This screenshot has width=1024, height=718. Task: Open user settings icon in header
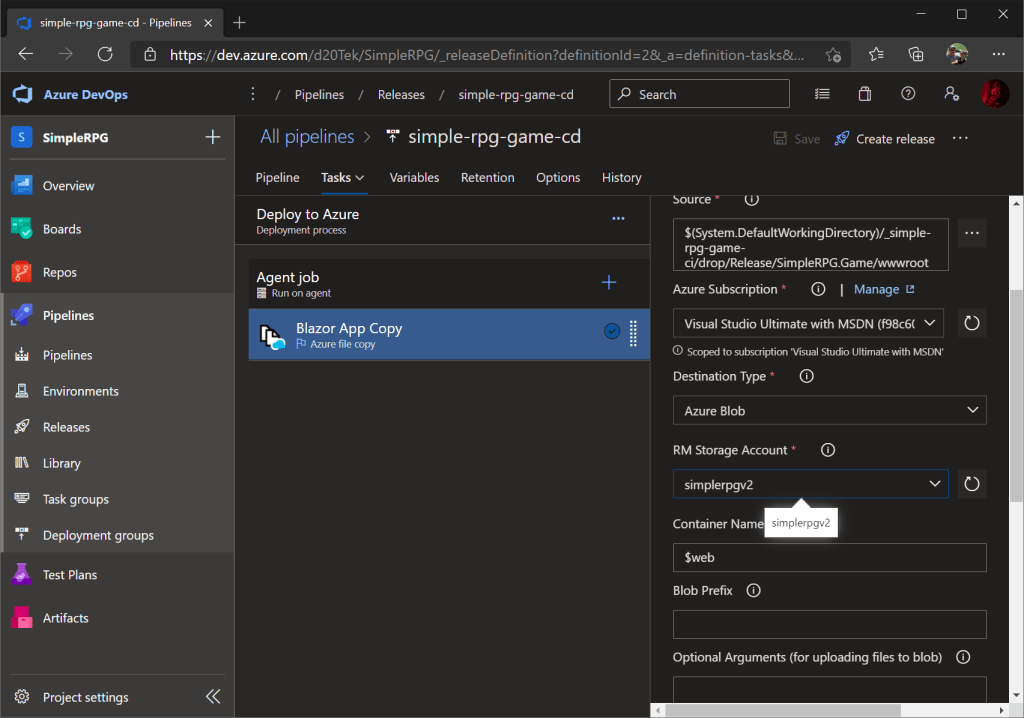[x=951, y=94]
